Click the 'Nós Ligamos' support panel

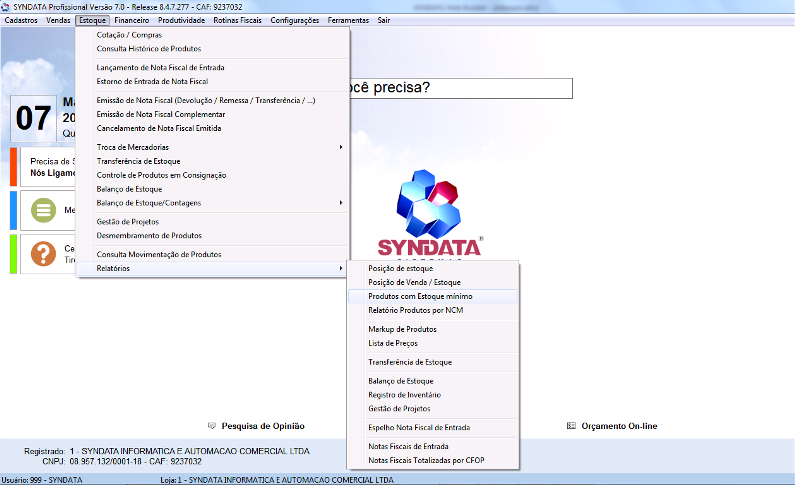[48, 167]
